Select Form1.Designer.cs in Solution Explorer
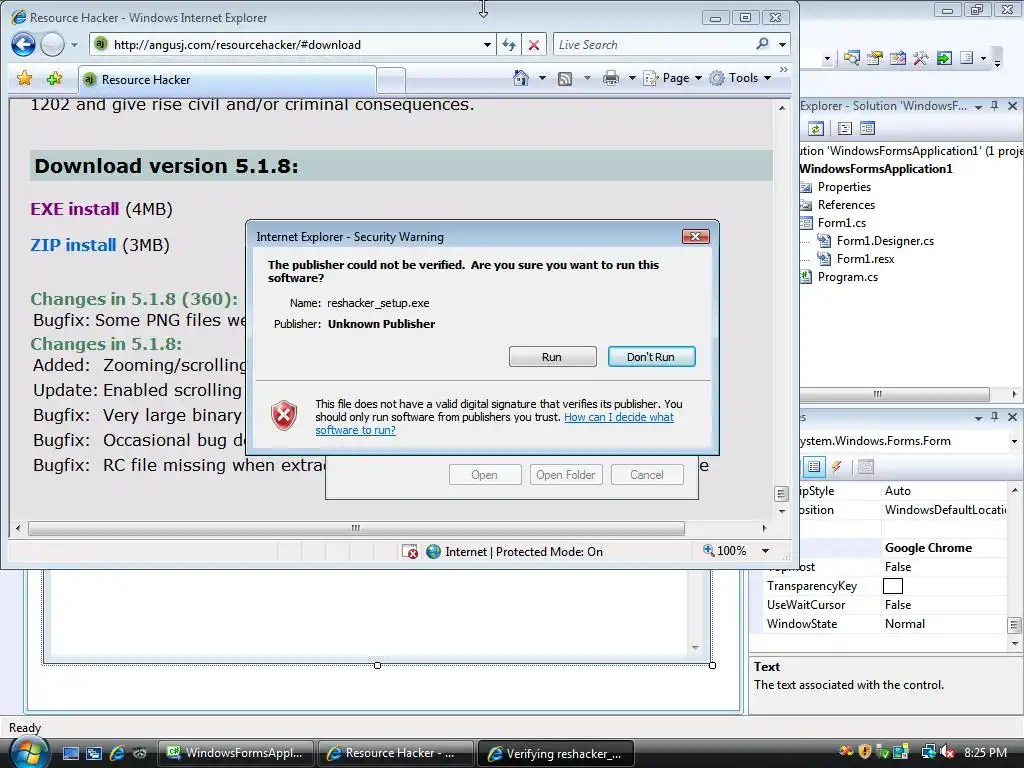The image size is (1024, 768). pos(885,241)
